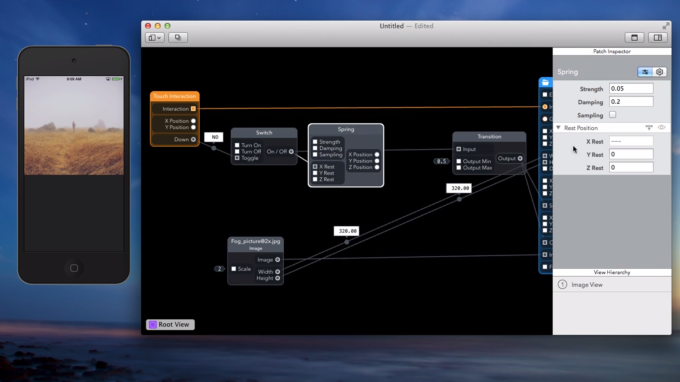The width and height of the screenshot is (680, 382).
Task: Click the publish icon next to Rest Position
Action: click(649, 127)
